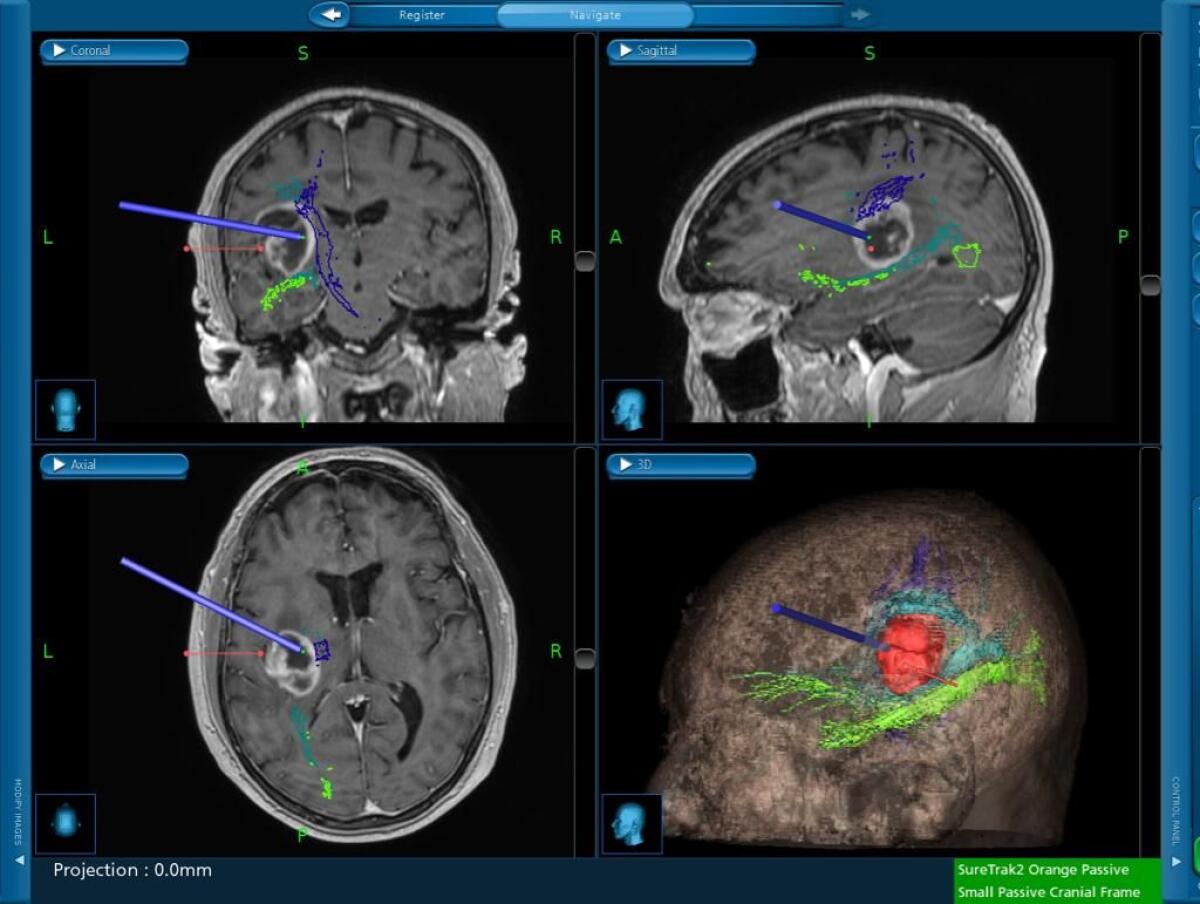
Task: Select the head orientation icon in the Axial view
Action: pos(65,822)
